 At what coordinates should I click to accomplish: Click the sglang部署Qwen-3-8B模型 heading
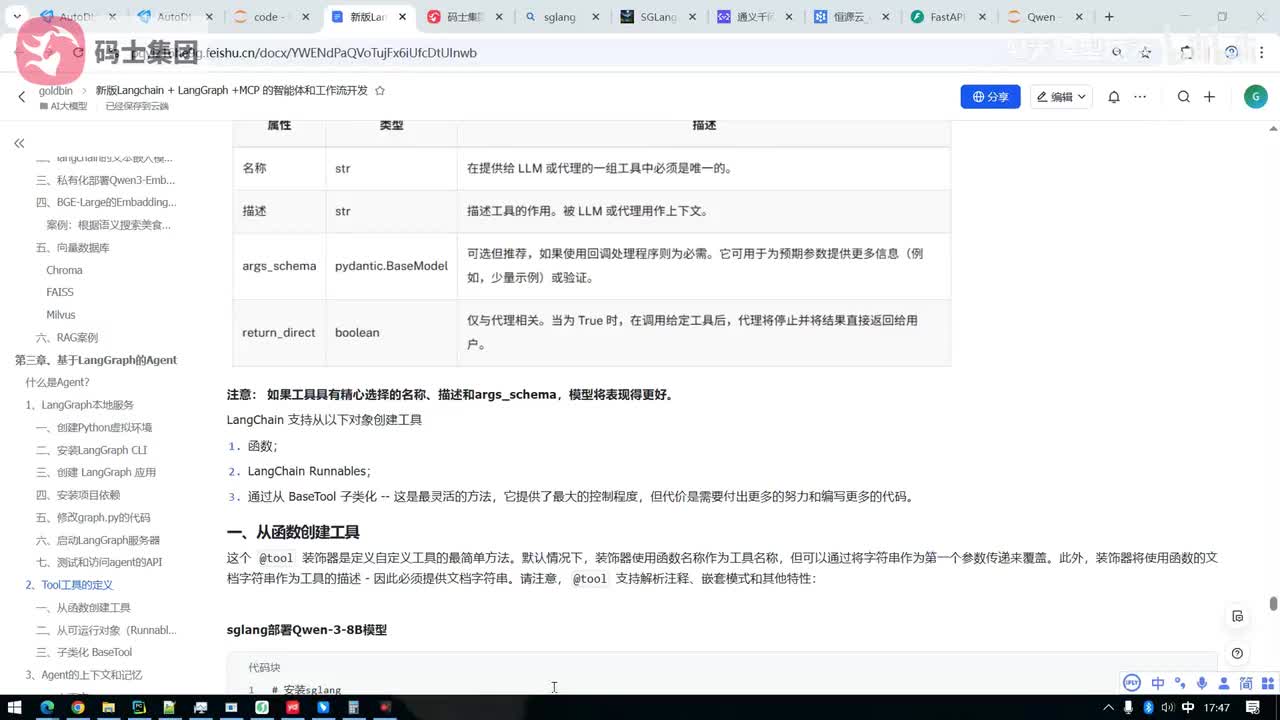[307, 630]
